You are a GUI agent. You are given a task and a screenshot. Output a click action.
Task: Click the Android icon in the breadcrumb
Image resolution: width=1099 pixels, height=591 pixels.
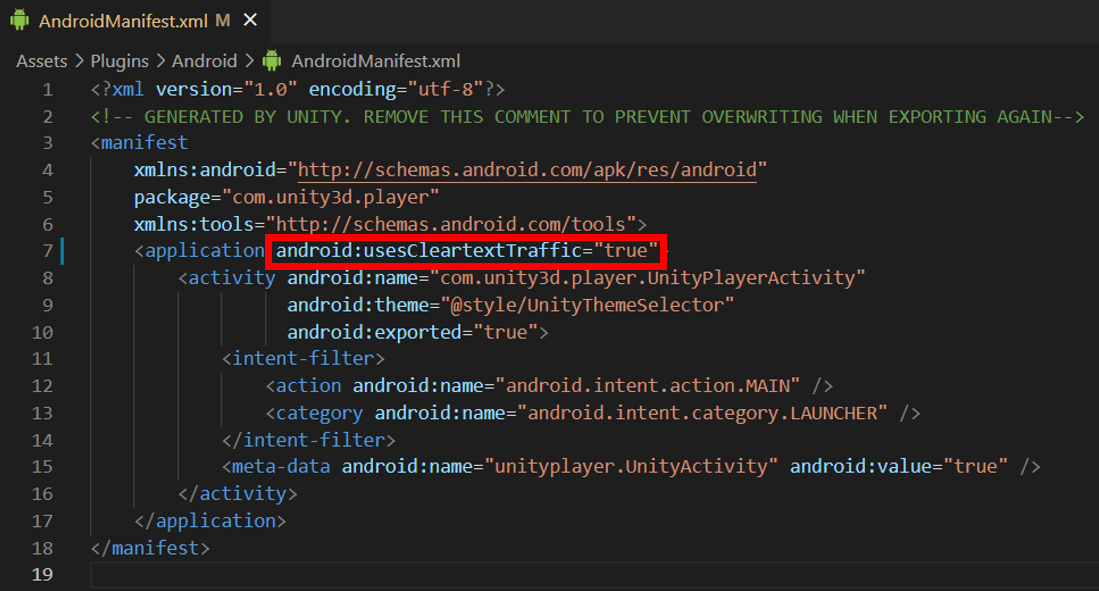(x=272, y=61)
